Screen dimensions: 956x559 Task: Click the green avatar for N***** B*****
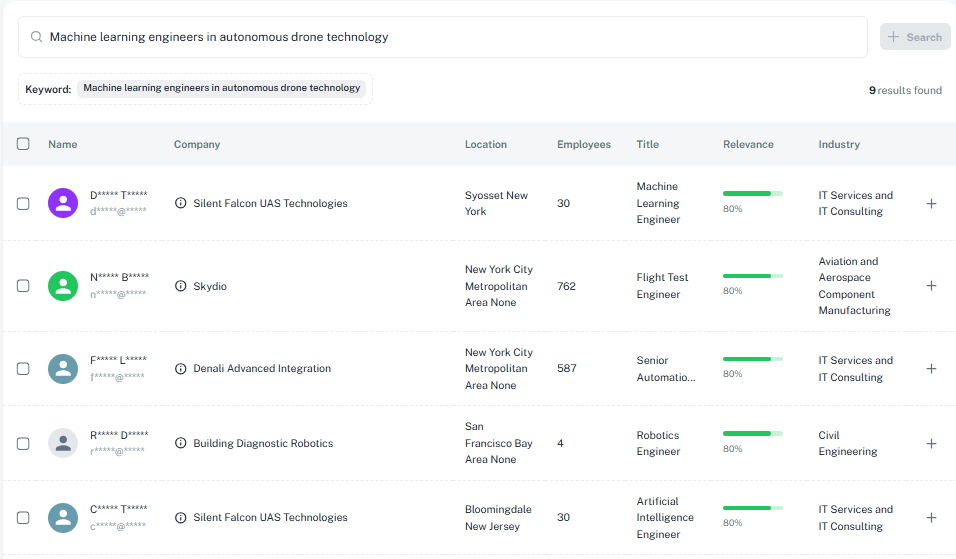point(63,286)
